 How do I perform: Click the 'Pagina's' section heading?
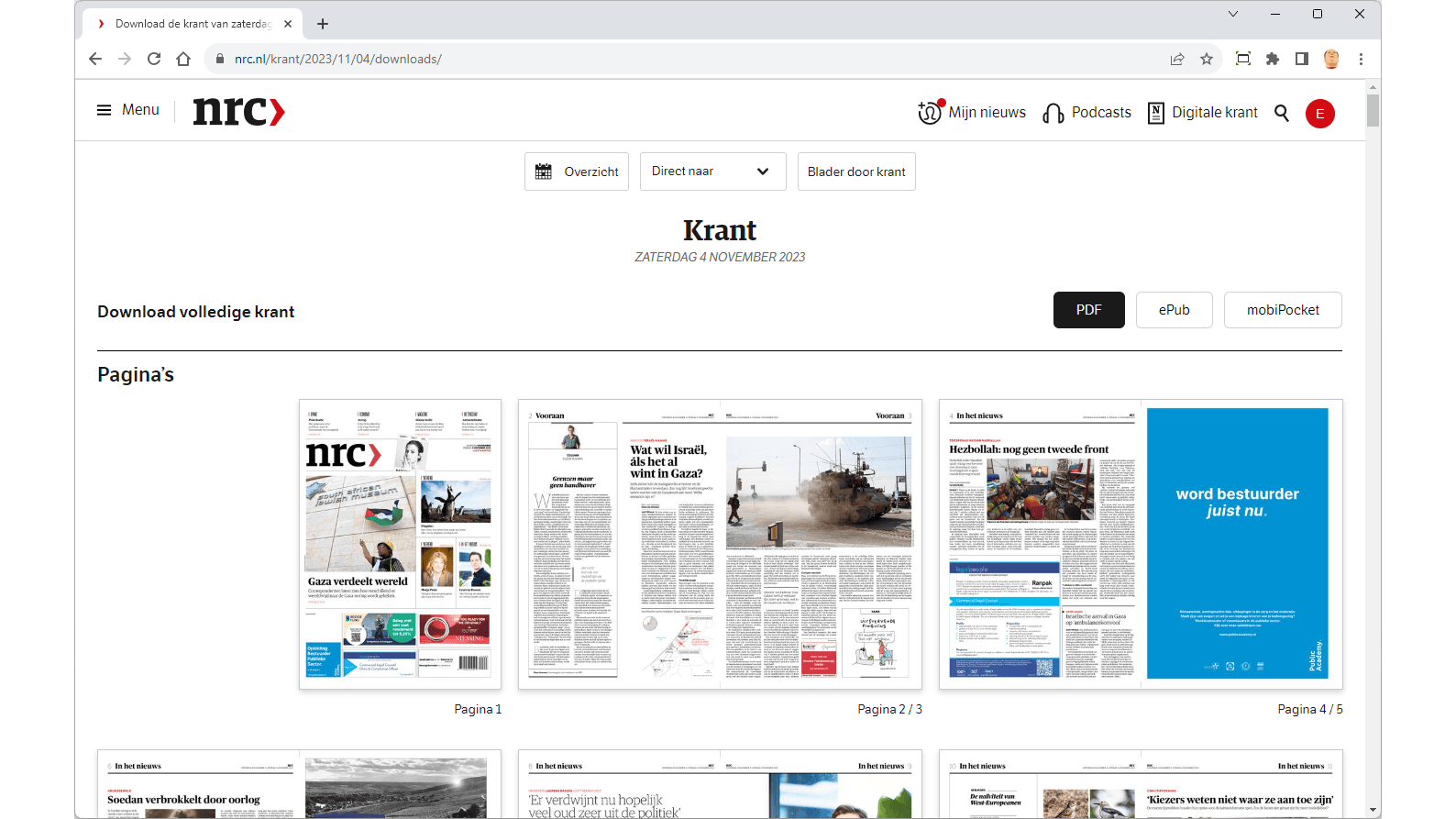tap(136, 375)
